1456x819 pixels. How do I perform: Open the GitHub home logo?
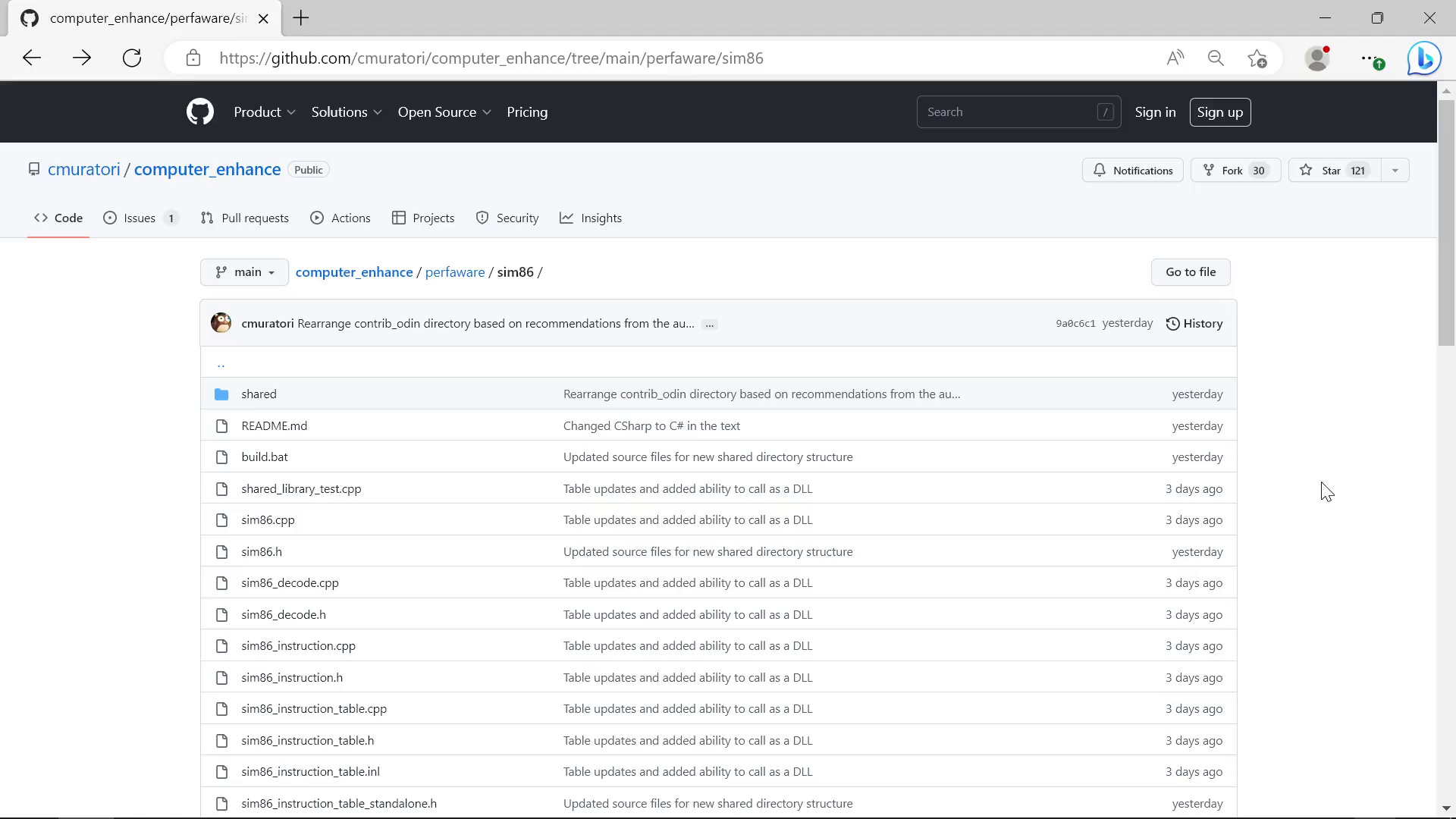point(199,111)
